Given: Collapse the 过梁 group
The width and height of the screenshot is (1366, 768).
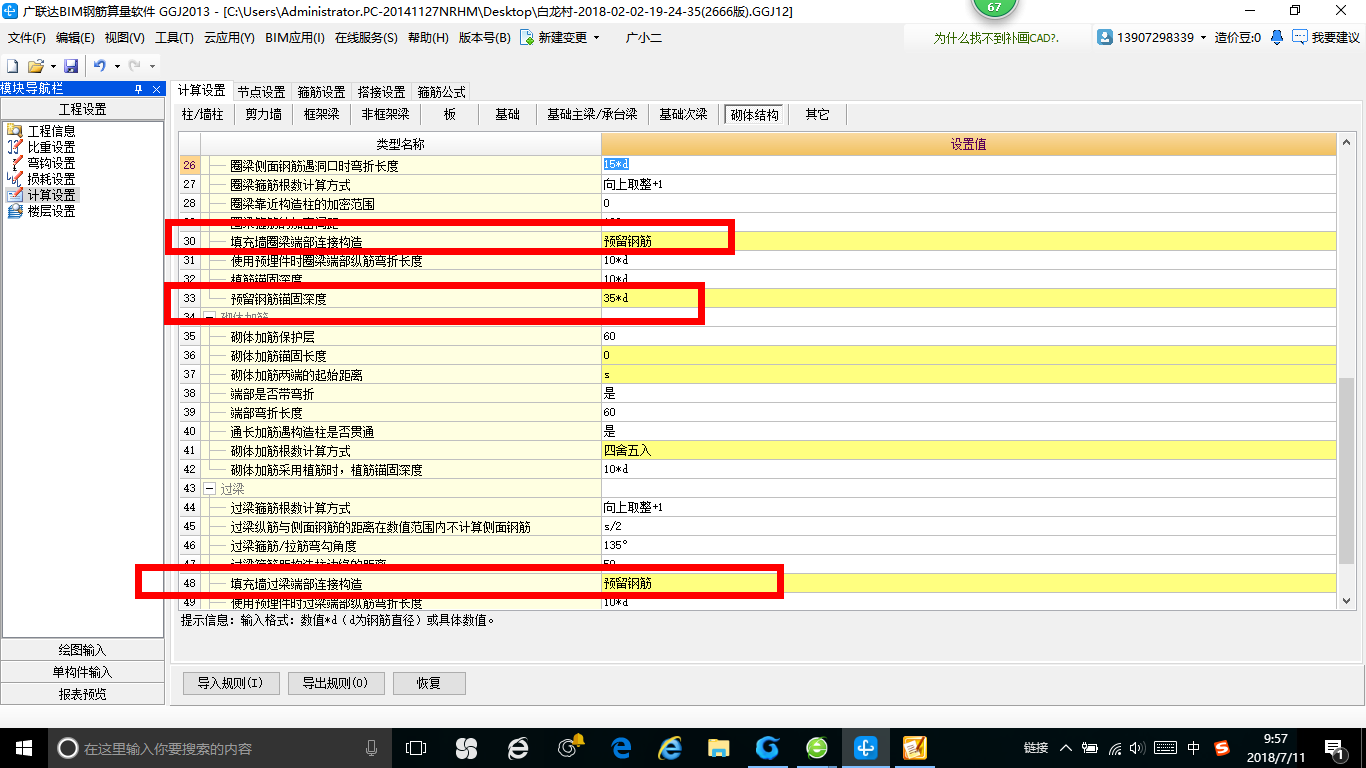Looking at the screenshot, I should [x=210, y=489].
